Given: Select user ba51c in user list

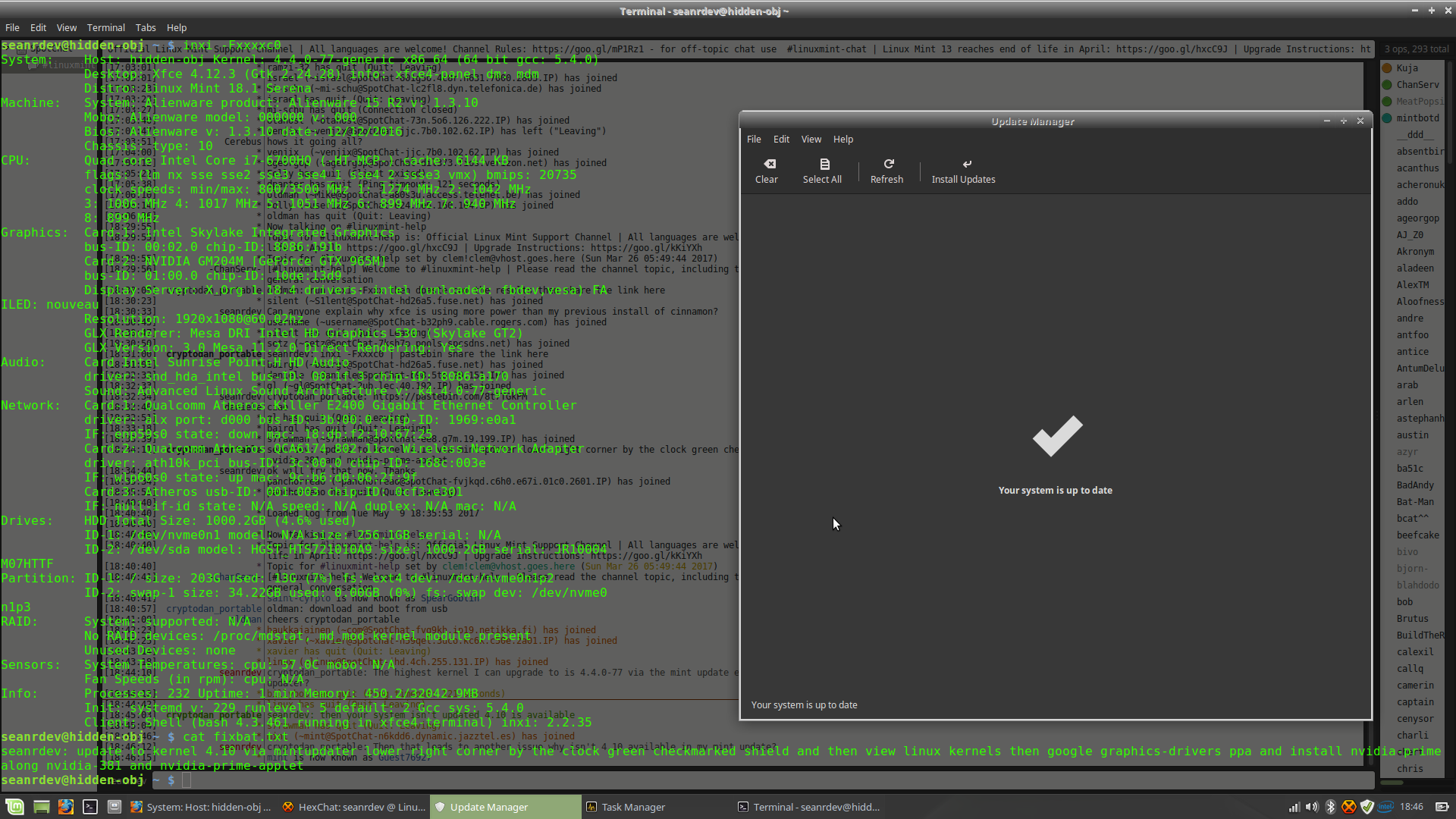Looking at the screenshot, I should point(1413,469).
